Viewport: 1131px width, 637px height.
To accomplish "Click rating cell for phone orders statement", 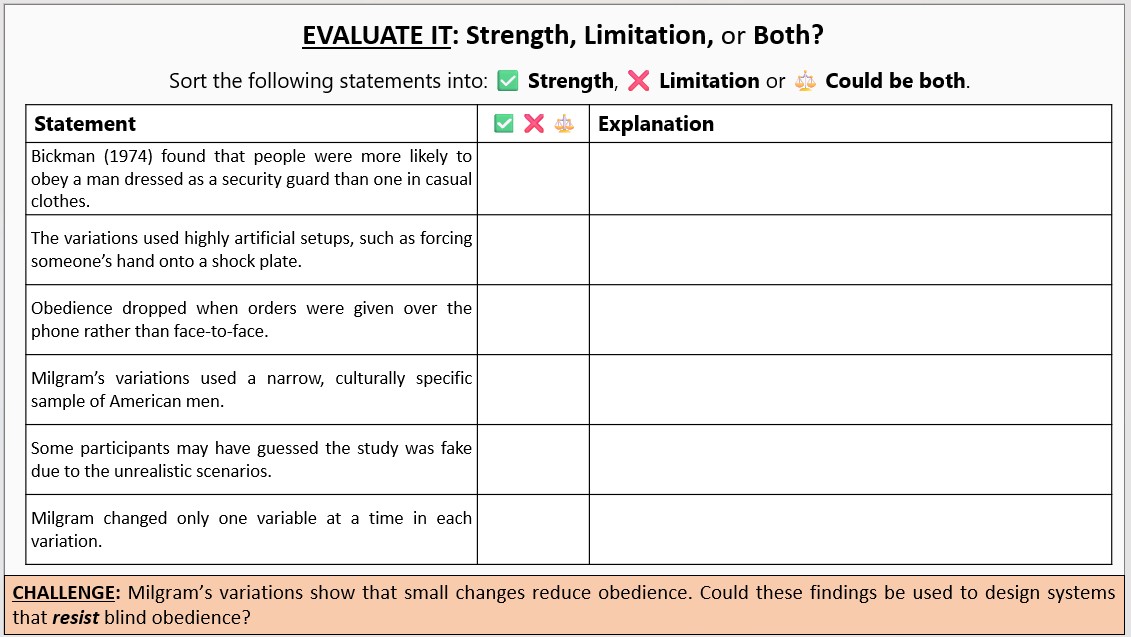I will click(x=533, y=320).
